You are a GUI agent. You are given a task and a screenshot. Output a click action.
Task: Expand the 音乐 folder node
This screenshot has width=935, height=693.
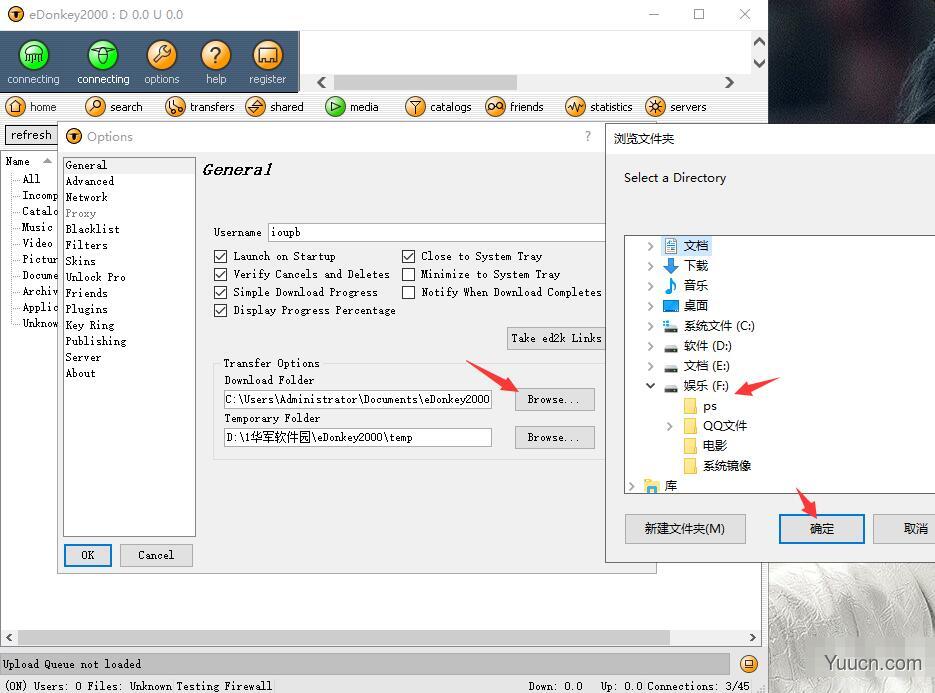[x=651, y=286]
